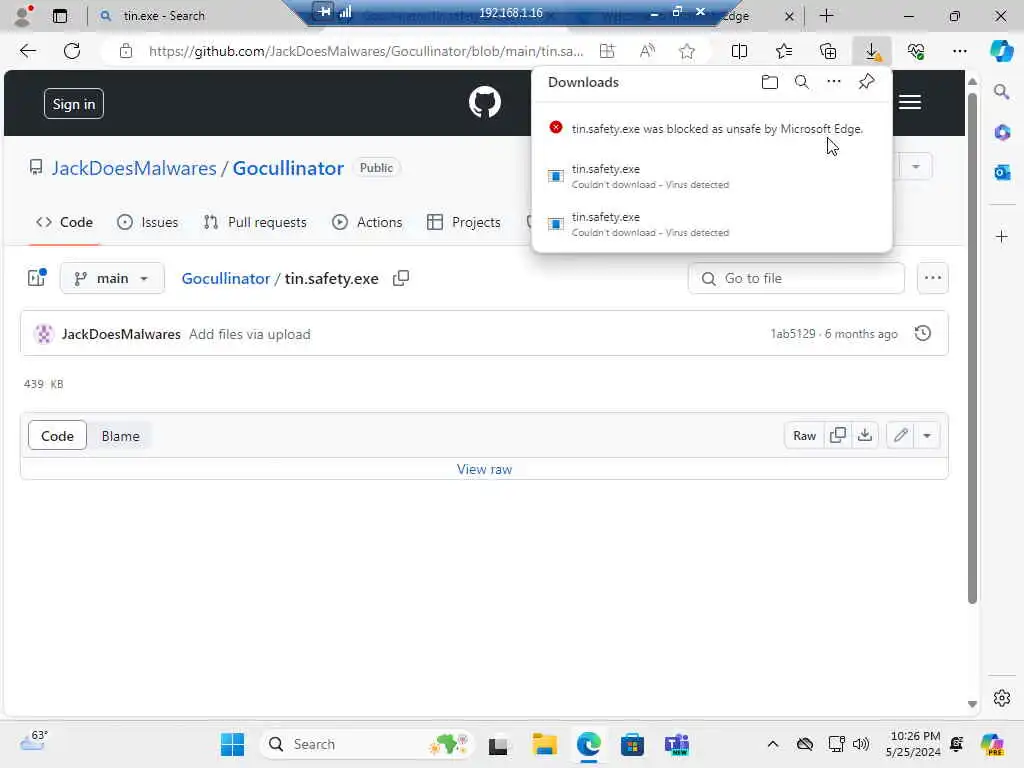Click the browser address bar URL

click(x=366, y=51)
